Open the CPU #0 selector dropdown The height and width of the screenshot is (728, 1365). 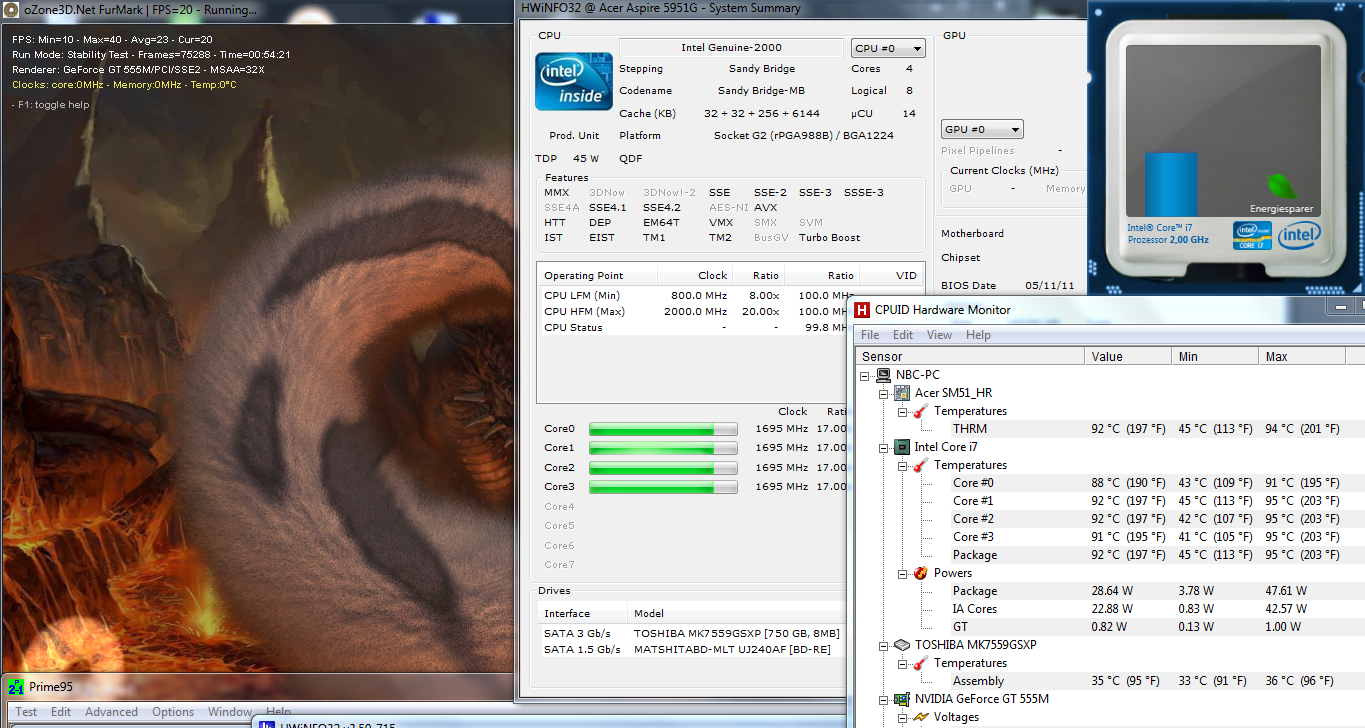(x=888, y=48)
